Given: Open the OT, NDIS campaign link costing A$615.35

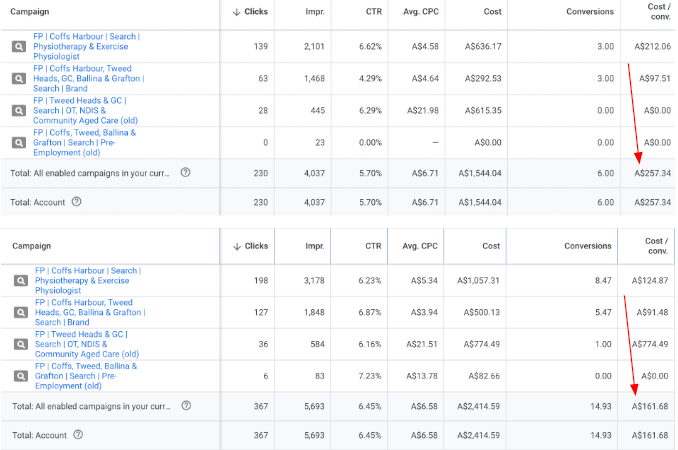Looking at the screenshot, I should click(81, 110).
